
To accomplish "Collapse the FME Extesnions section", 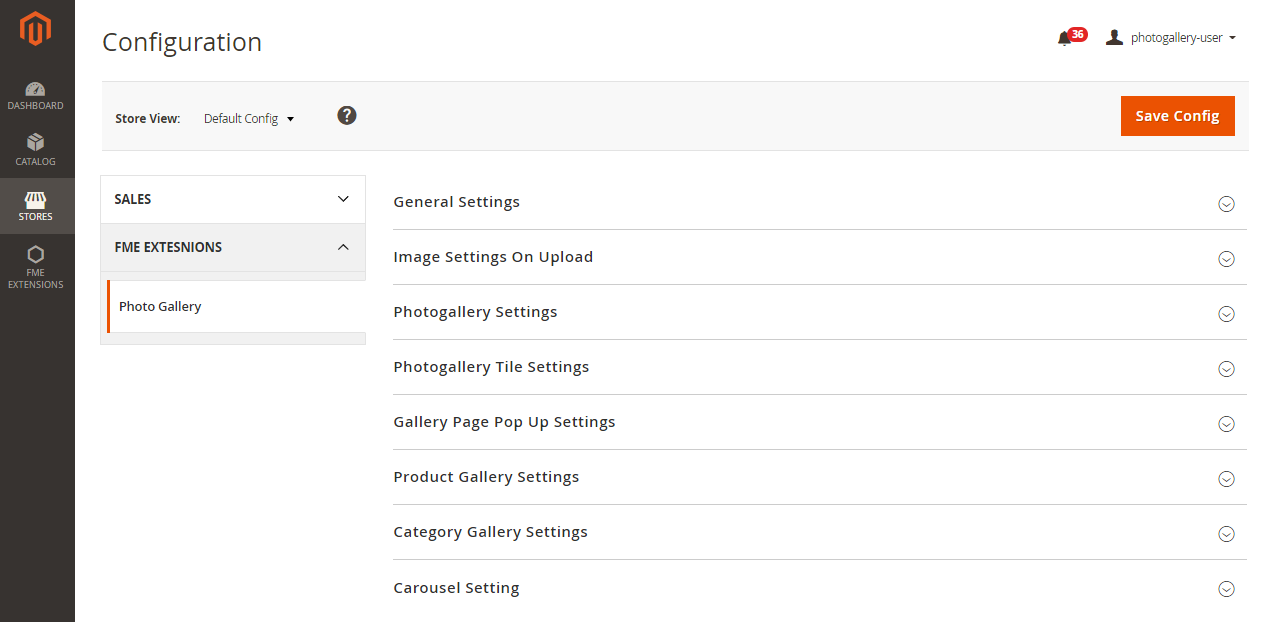I will pyautogui.click(x=233, y=247).
